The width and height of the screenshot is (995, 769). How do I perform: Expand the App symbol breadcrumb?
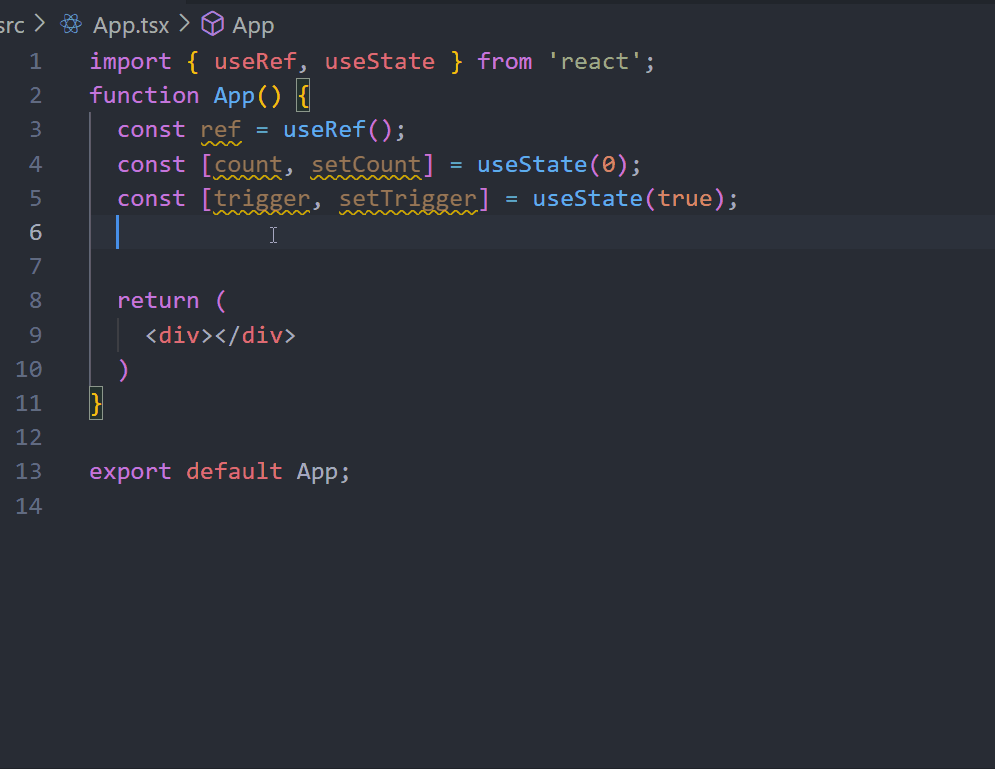click(253, 25)
